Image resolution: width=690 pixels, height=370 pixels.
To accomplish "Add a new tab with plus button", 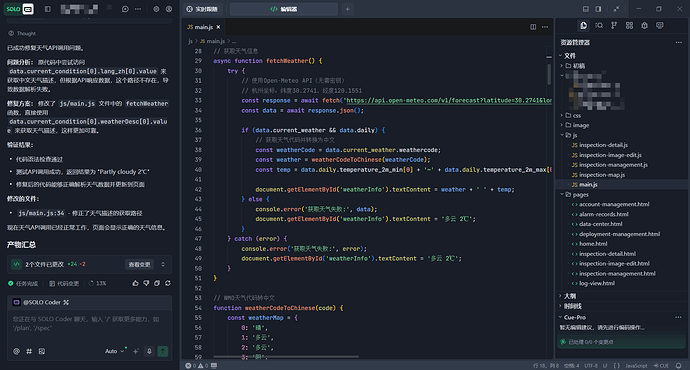I will [x=347, y=9].
